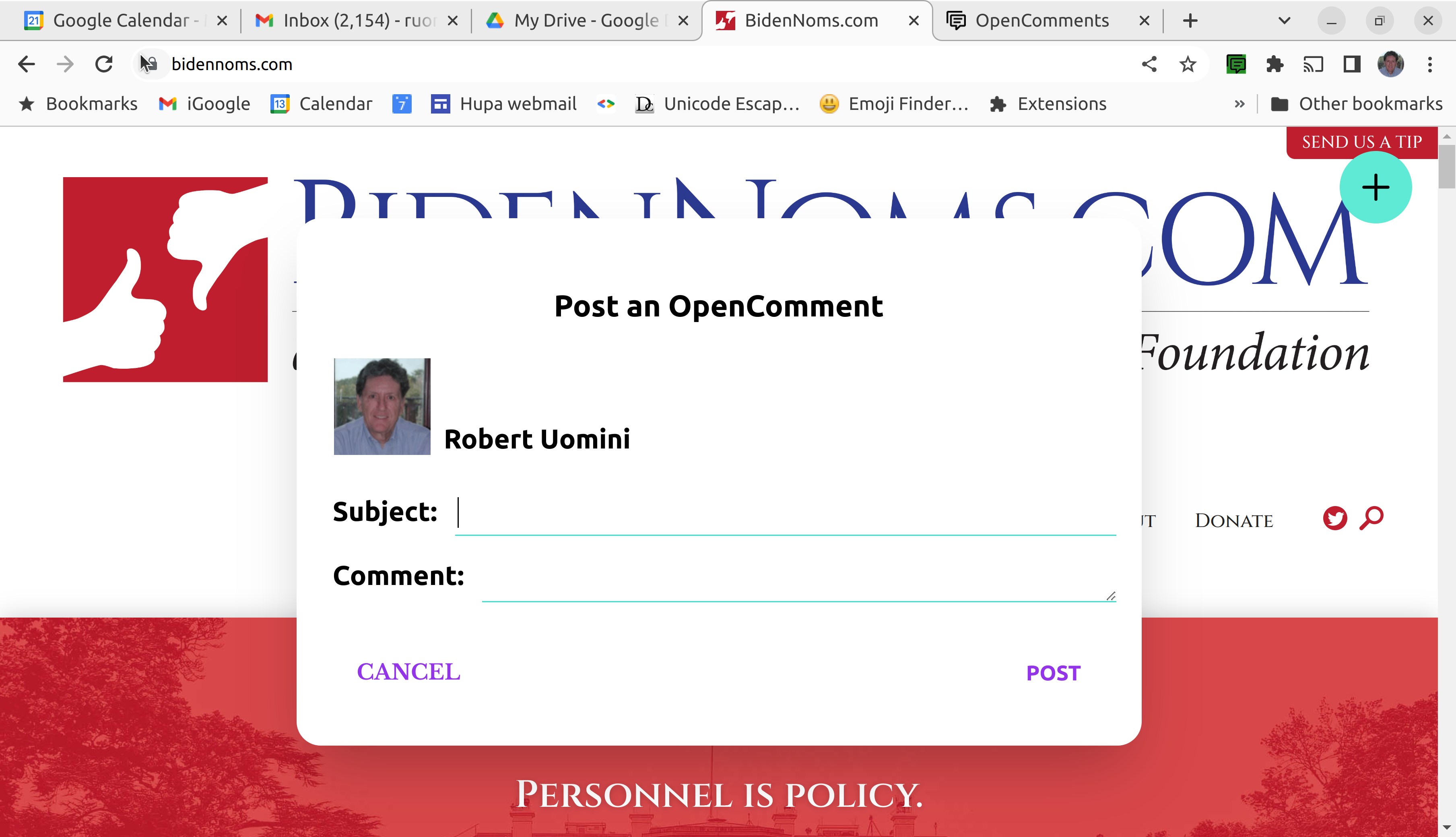This screenshot has width=1456, height=837.
Task: Close the Inbox Gmail tab
Action: [x=452, y=21]
